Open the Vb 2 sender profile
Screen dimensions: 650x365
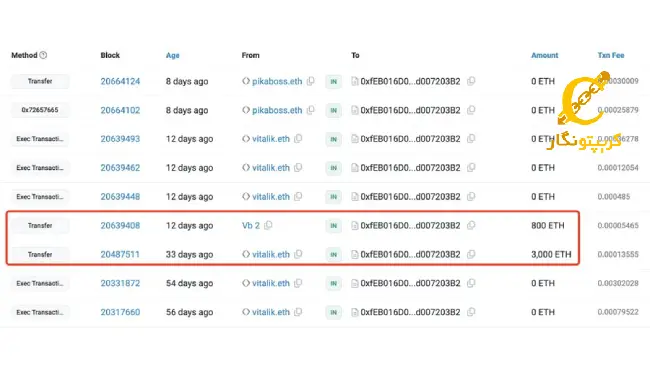pos(251,226)
